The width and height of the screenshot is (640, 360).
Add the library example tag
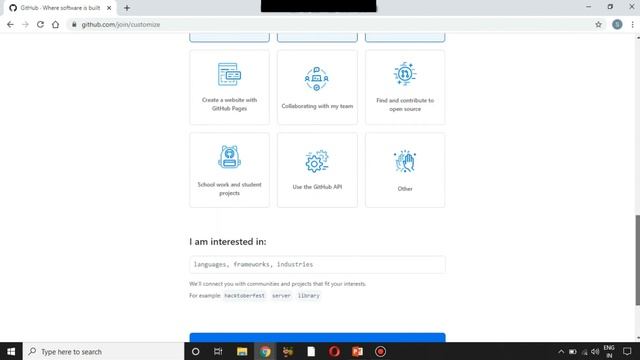309,296
